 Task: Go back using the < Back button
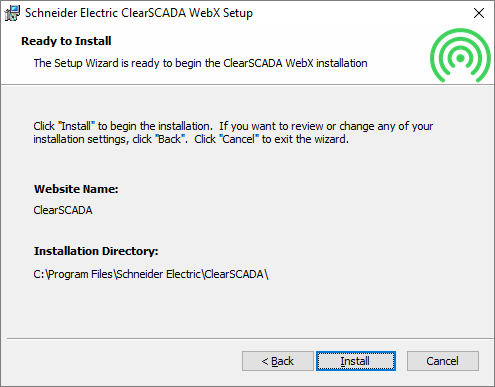[x=278, y=361]
